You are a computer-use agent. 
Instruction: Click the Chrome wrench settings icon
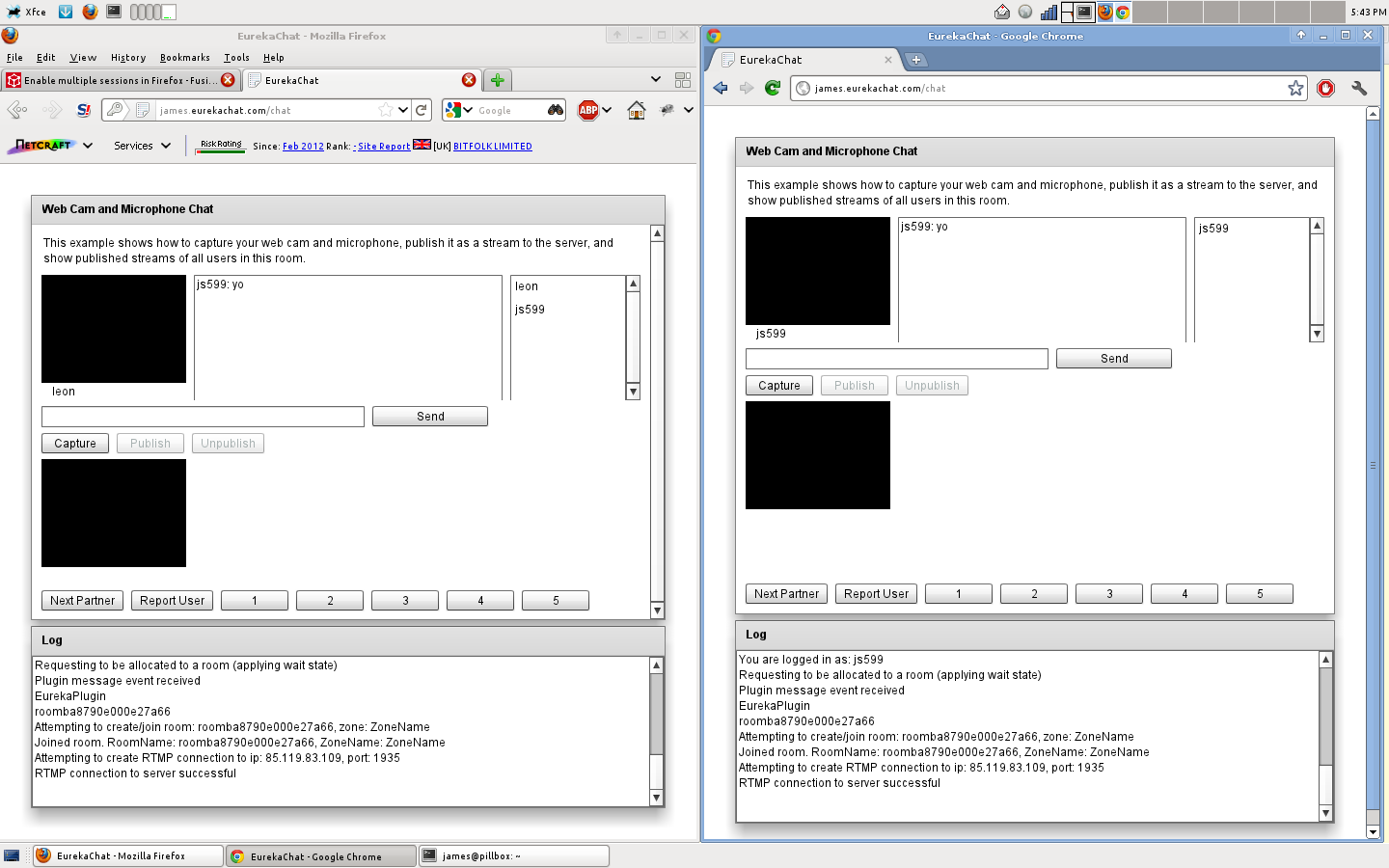1359,88
